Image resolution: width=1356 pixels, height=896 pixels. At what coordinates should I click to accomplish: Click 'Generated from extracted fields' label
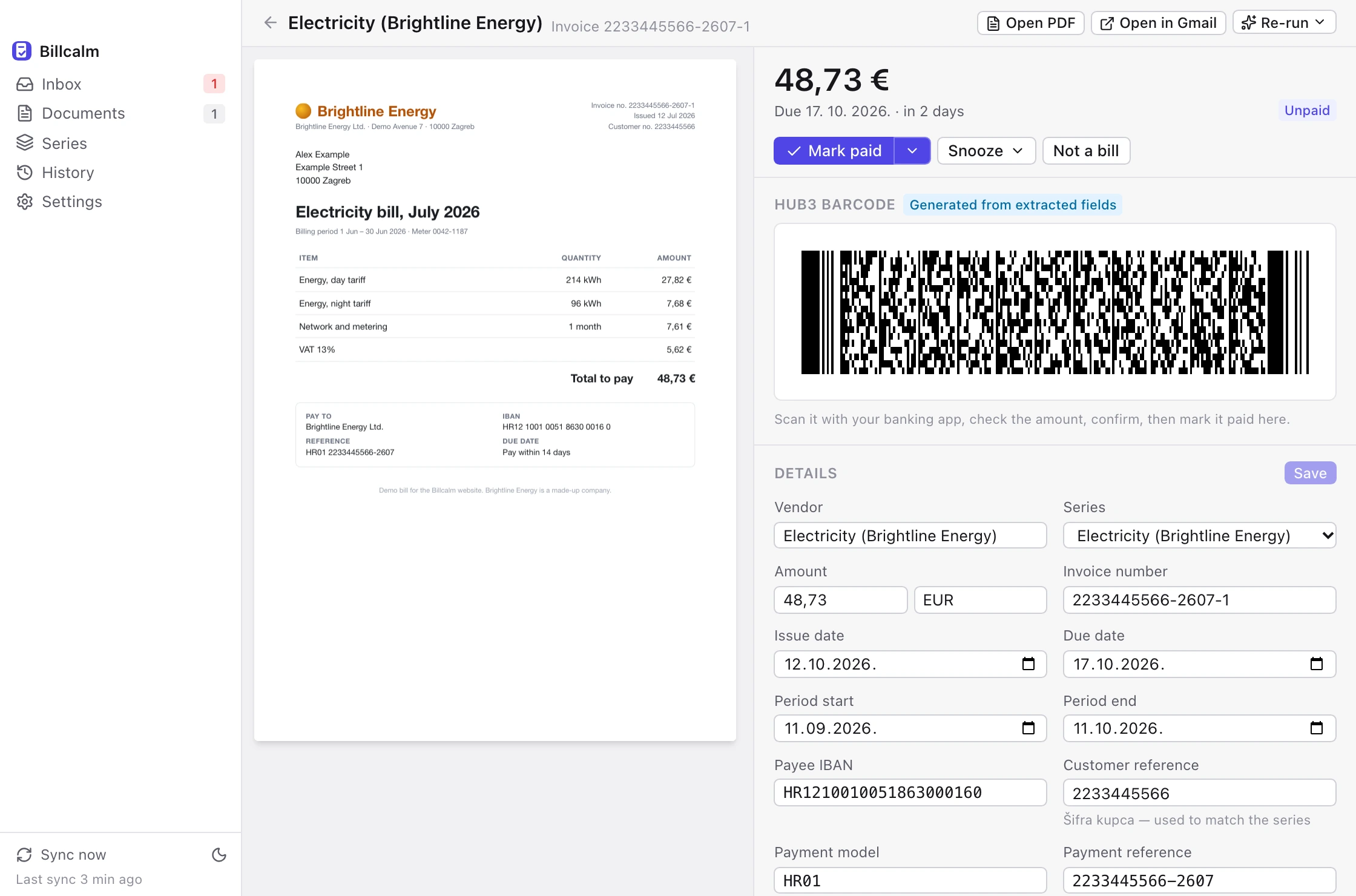coord(1013,205)
